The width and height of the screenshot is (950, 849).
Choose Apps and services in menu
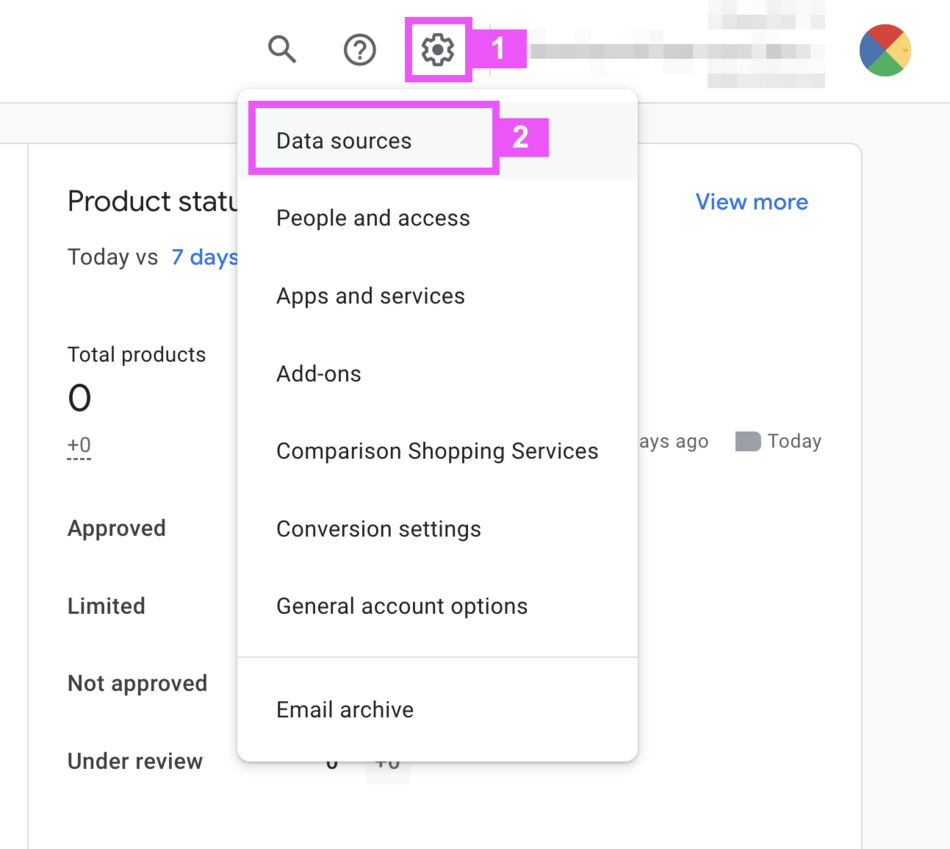(370, 296)
